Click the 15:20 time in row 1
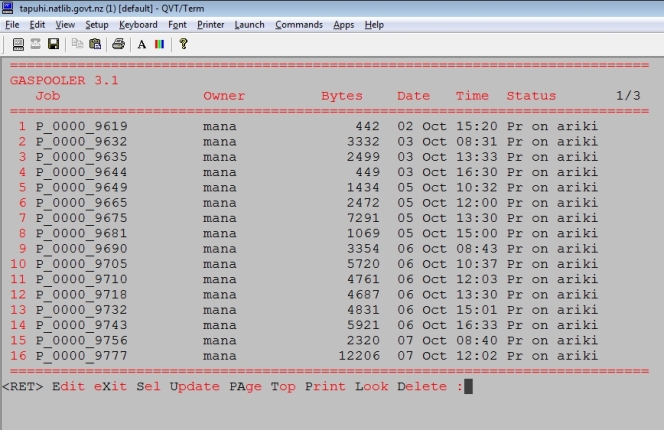This screenshot has width=664, height=430. 476,126
